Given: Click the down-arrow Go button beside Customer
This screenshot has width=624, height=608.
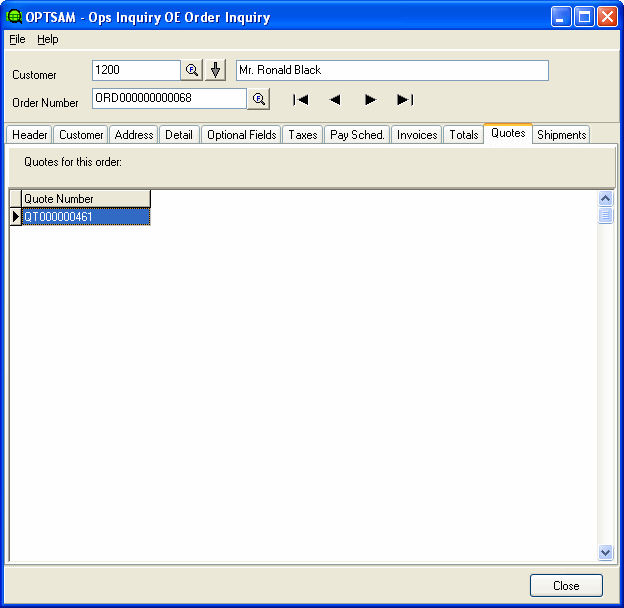Looking at the screenshot, I should [216, 70].
